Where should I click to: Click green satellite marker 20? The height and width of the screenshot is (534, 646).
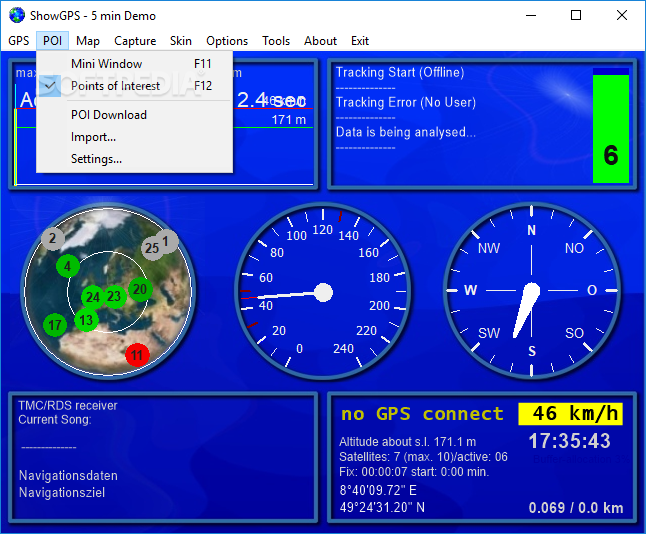140,289
